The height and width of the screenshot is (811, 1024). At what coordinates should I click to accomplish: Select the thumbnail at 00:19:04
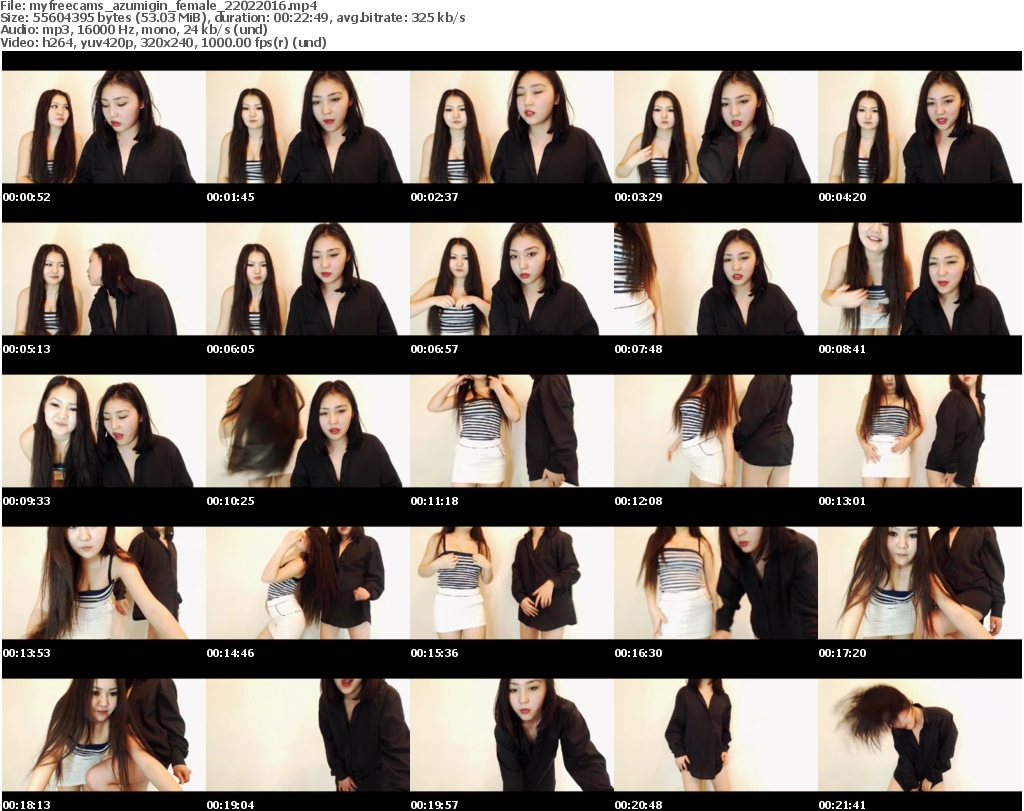pyautogui.click(x=308, y=735)
